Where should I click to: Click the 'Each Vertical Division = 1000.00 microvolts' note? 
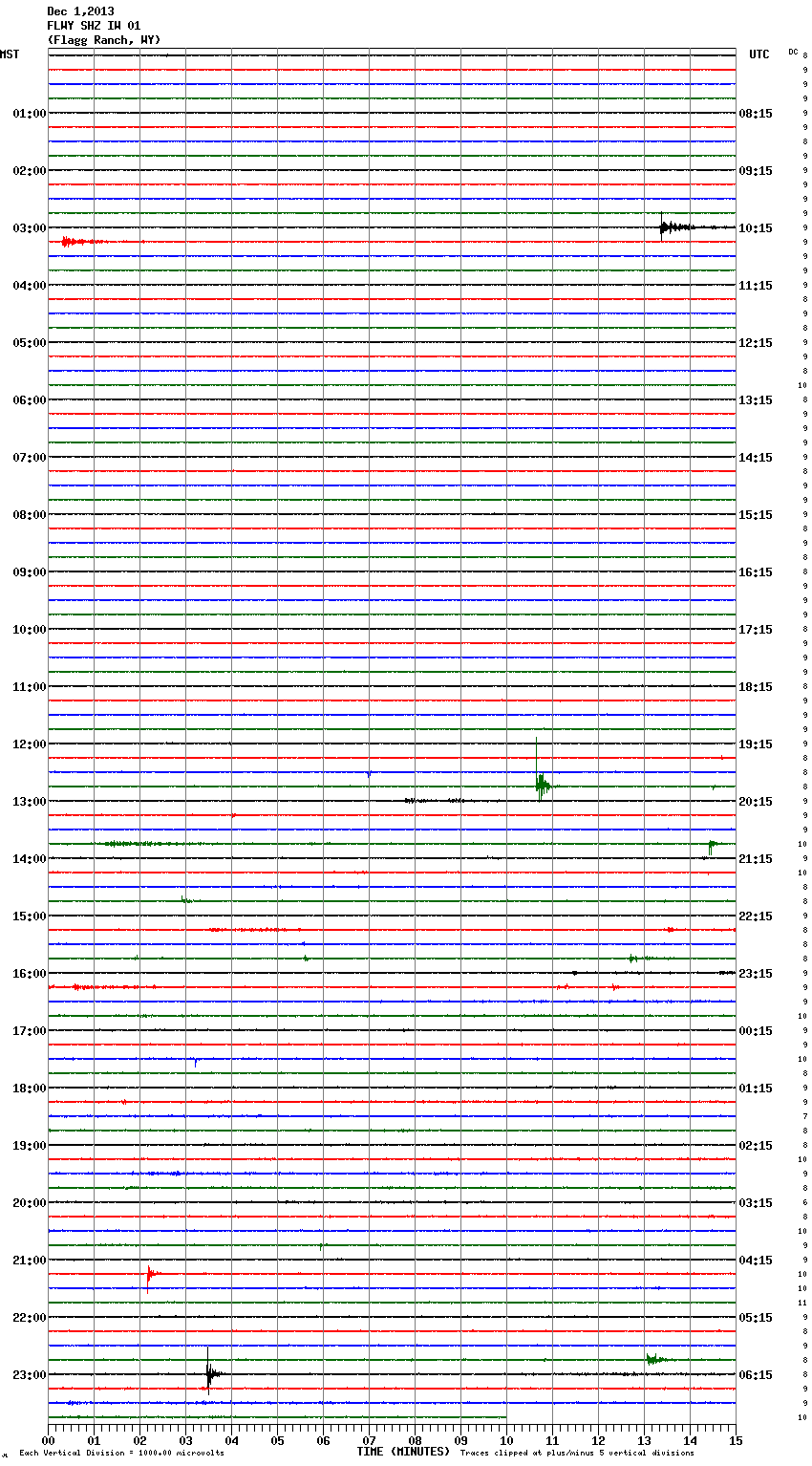pos(121,1454)
